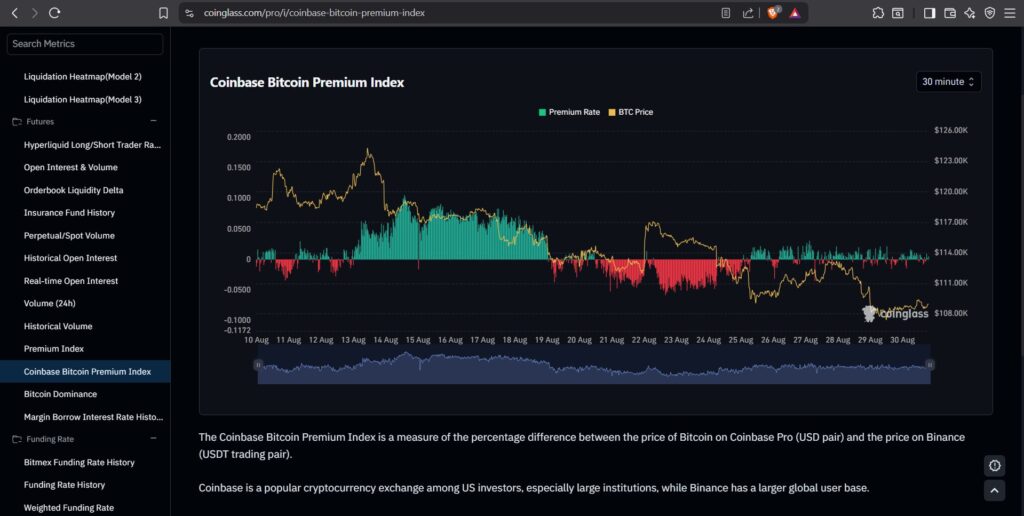Open Brave Rewards triangle icon
The height and width of the screenshot is (516, 1024).
[795, 13]
